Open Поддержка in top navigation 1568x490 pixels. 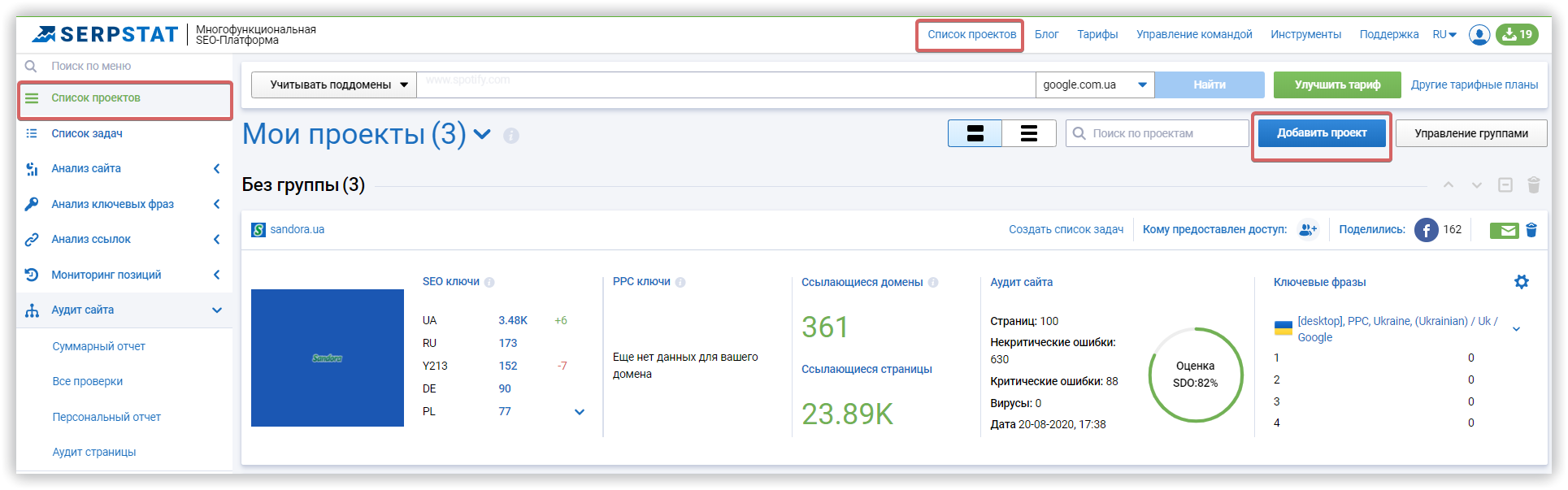(1388, 34)
